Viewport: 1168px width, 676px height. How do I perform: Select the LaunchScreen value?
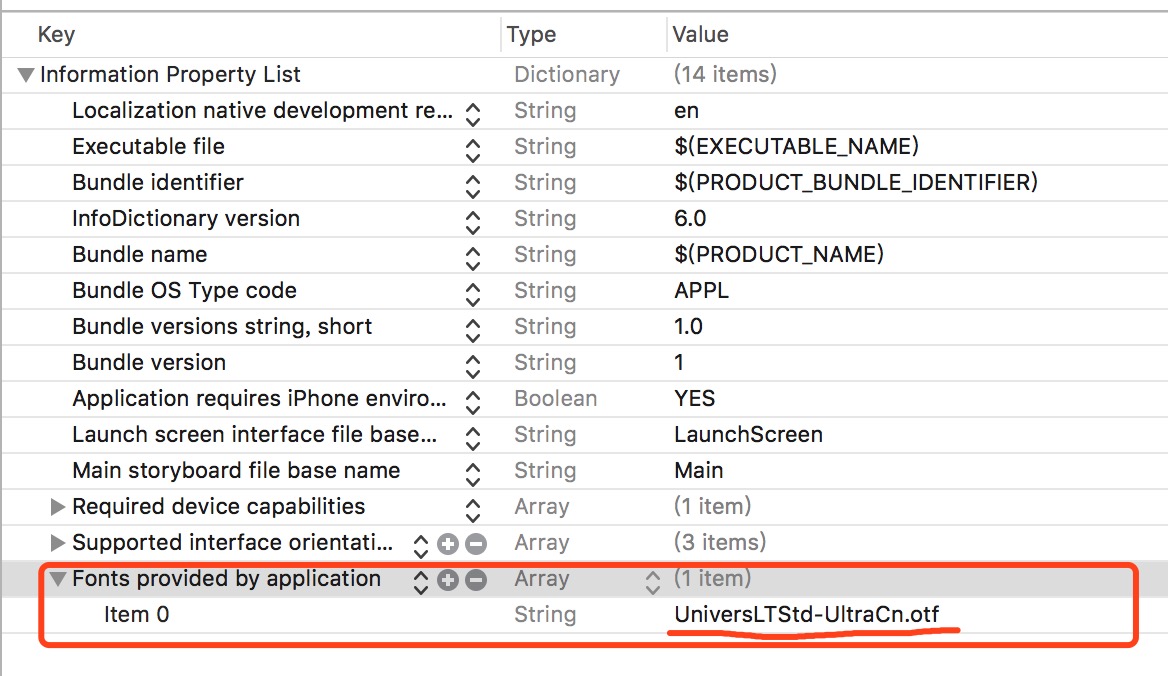tap(749, 434)
